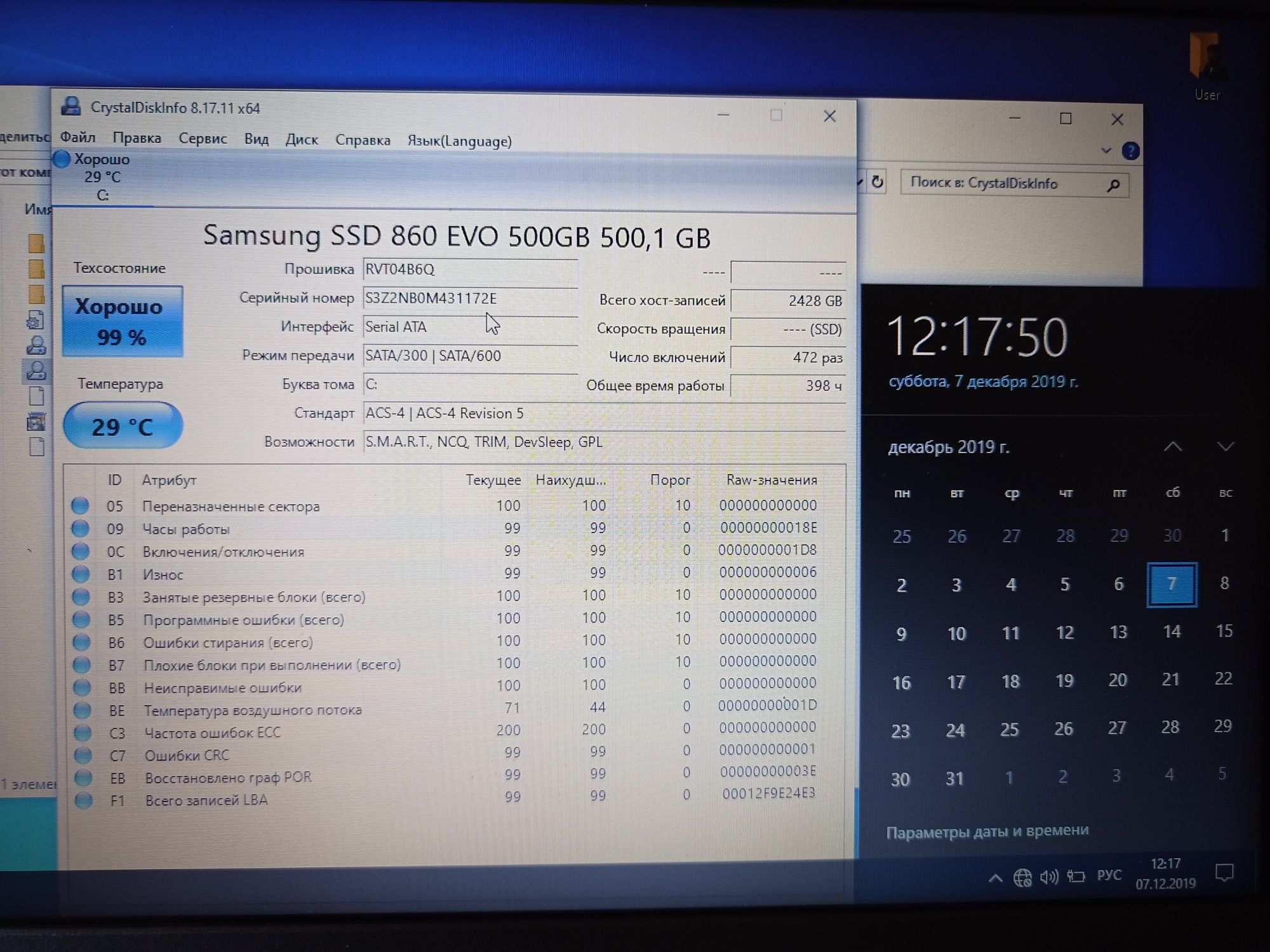Click the status dot for attribute BE

click(x=83, y=710)
